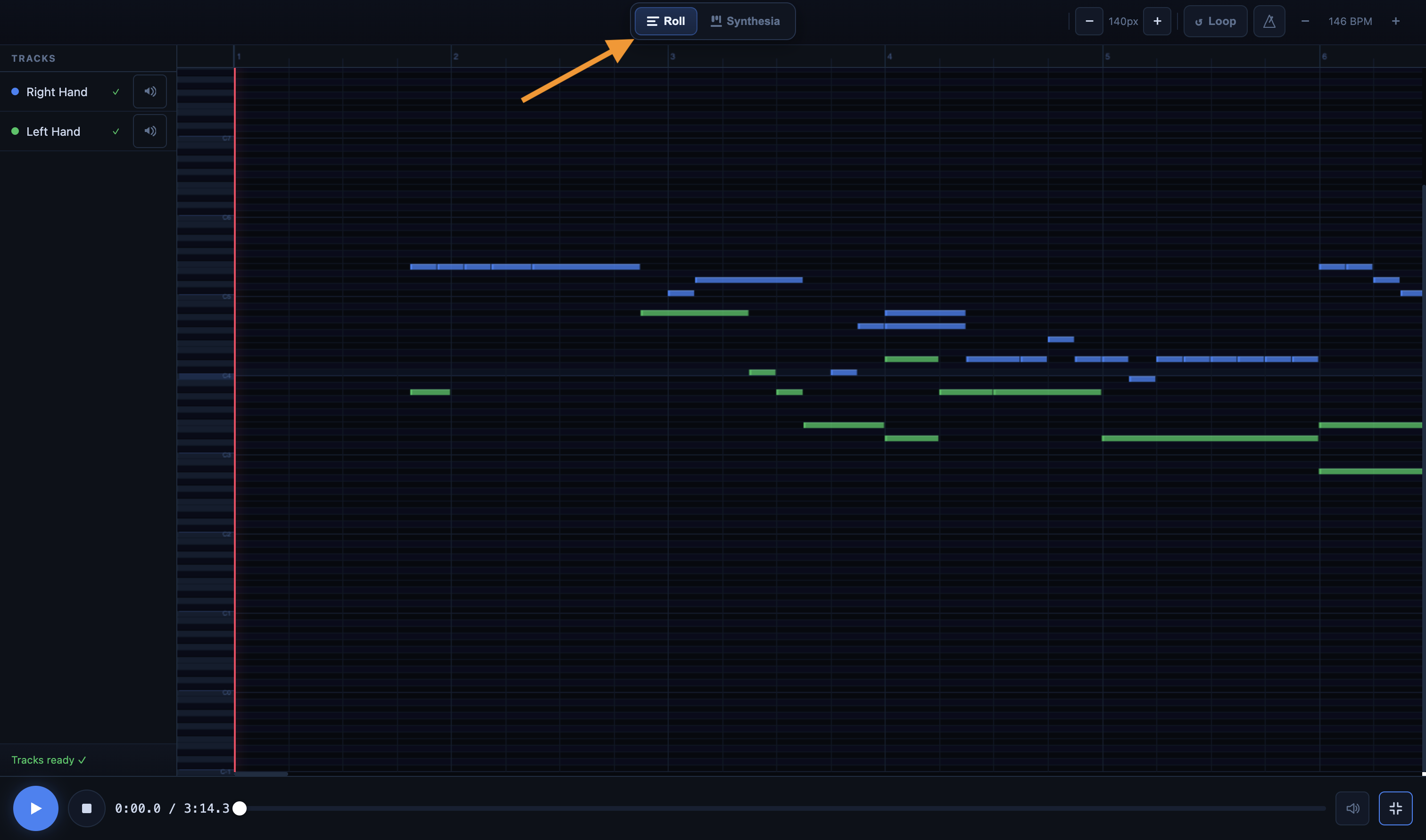Click the Stop playback button
Image resolution: width=1426 pixels, height=840 pixels.
87,808
